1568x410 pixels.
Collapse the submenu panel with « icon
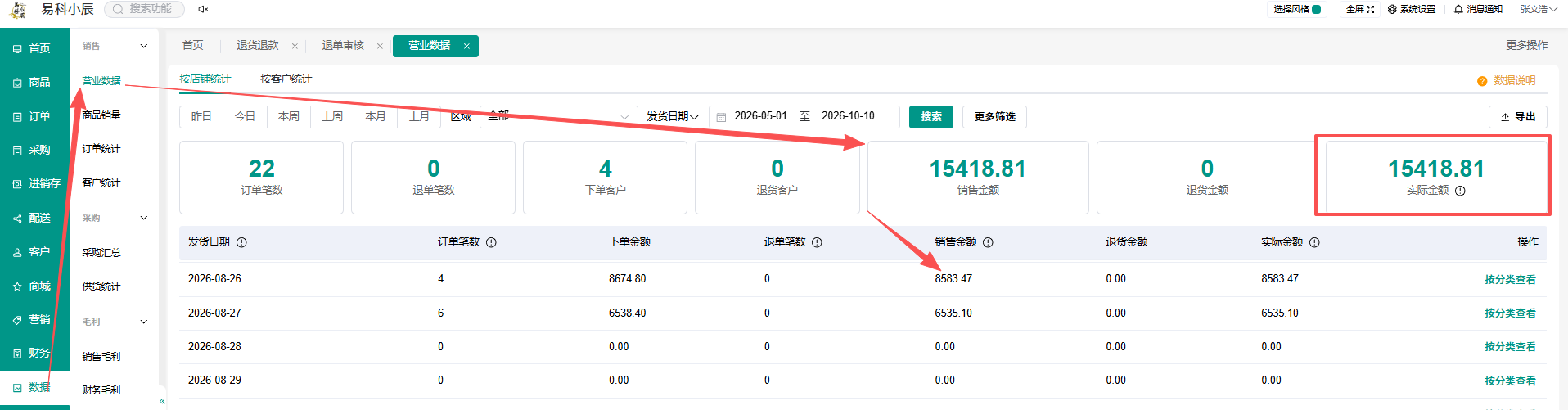click(162, 401)
